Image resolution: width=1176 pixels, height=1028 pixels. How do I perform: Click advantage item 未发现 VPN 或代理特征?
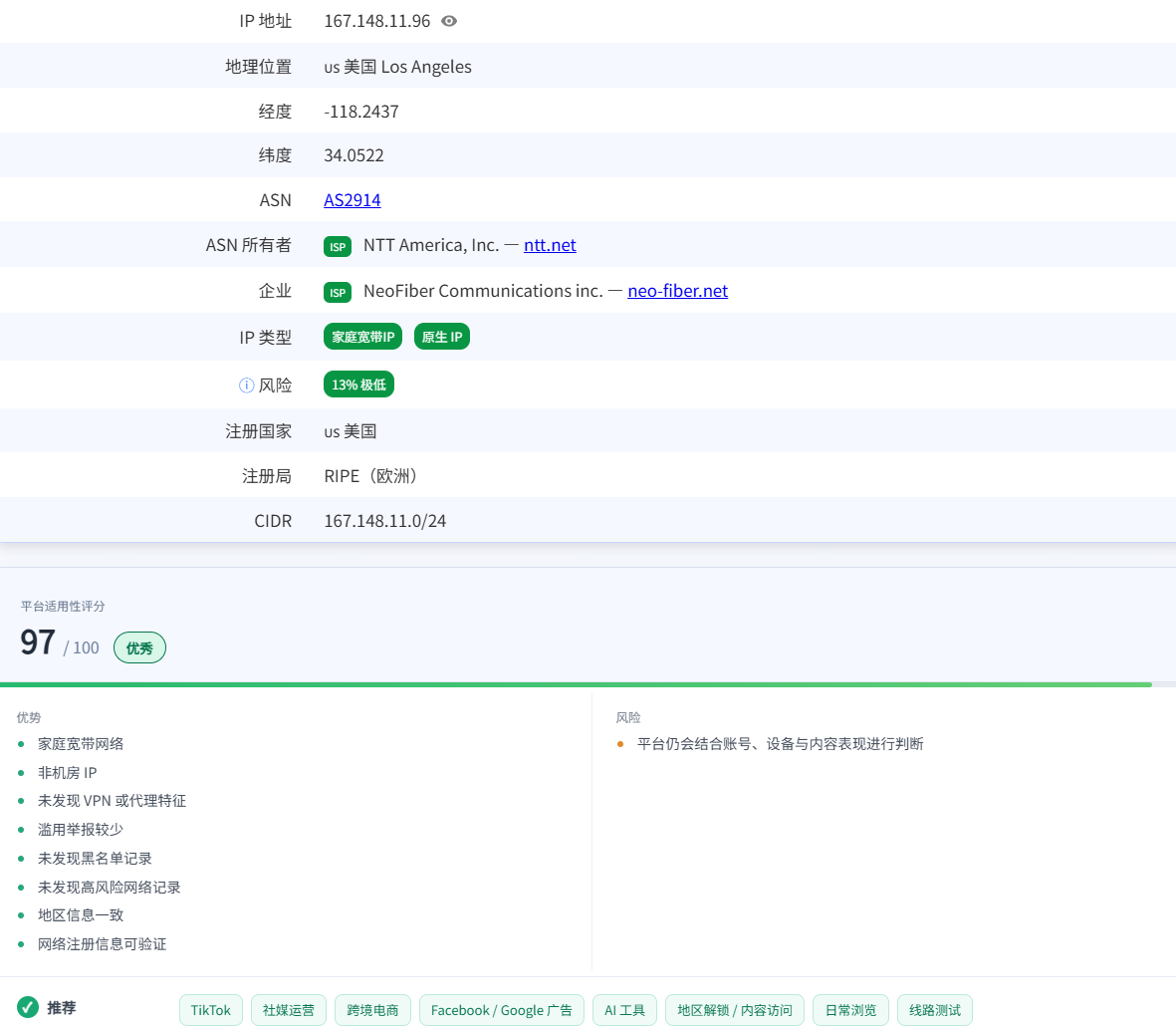(112, 801)
